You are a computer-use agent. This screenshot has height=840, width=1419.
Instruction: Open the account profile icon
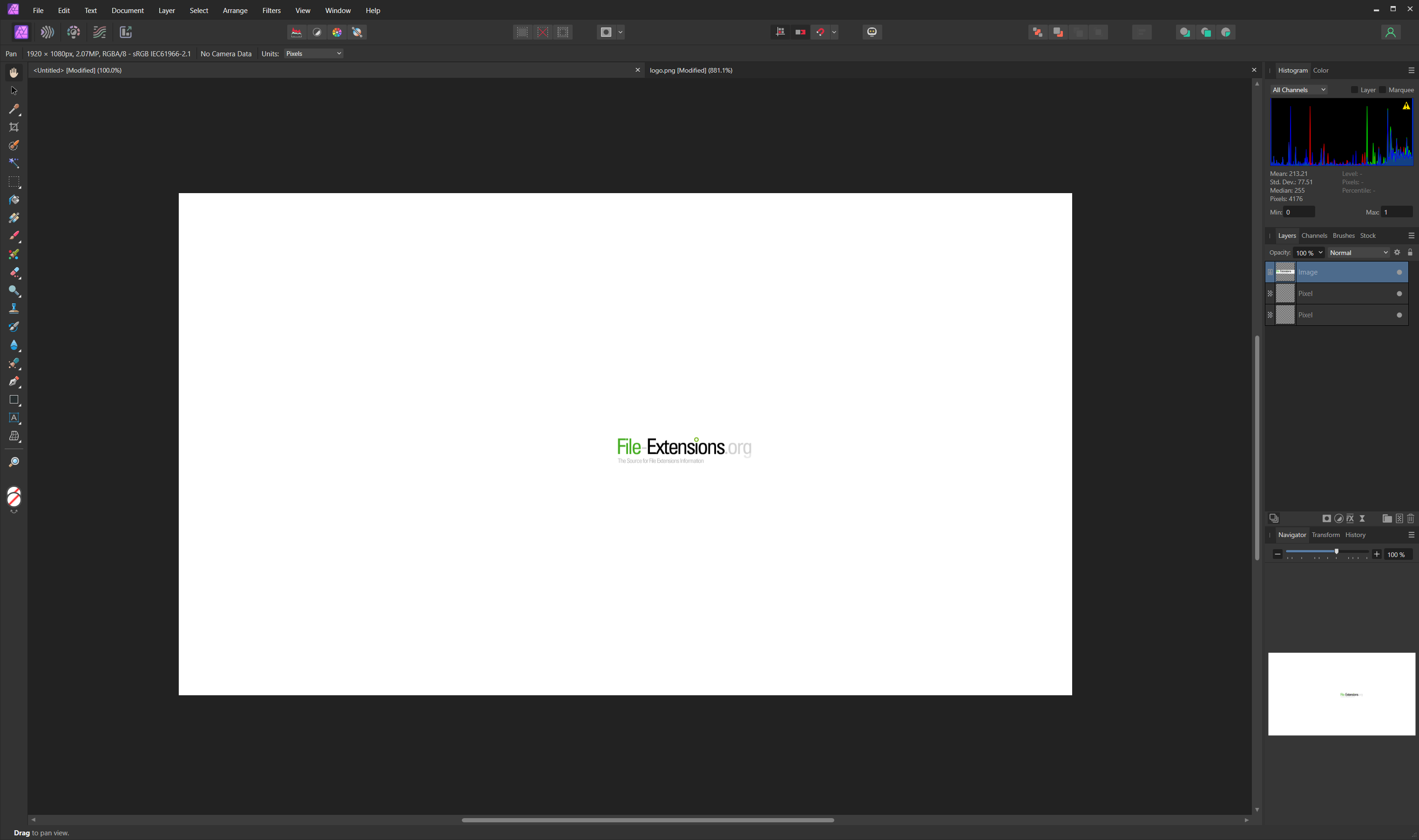point(1390,32)
